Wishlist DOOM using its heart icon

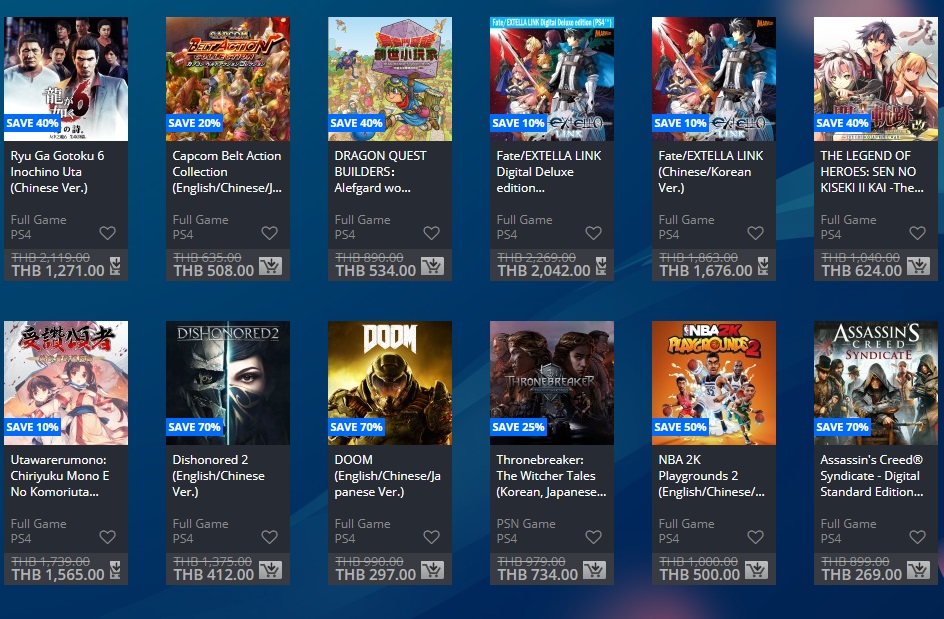(432, 537)
